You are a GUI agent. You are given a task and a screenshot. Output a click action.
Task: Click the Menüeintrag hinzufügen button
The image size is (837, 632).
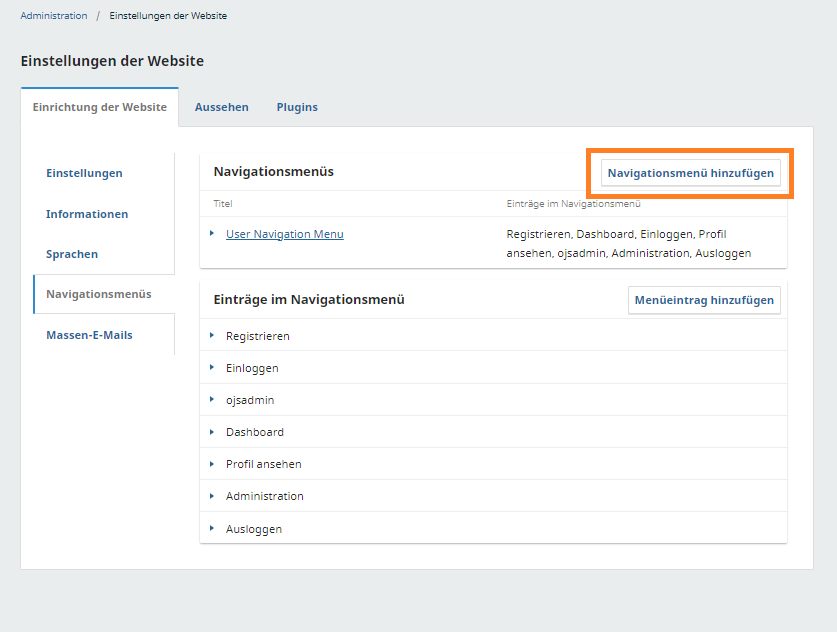tap(704, 300)
